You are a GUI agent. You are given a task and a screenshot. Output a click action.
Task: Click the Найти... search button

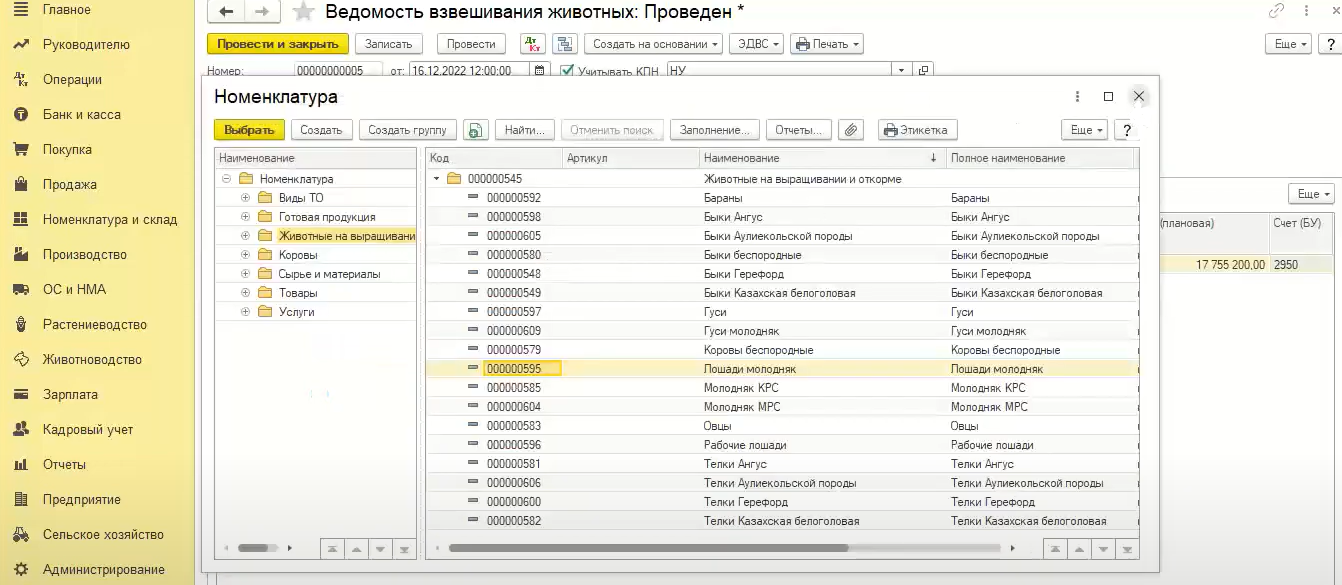pos(524,130)
